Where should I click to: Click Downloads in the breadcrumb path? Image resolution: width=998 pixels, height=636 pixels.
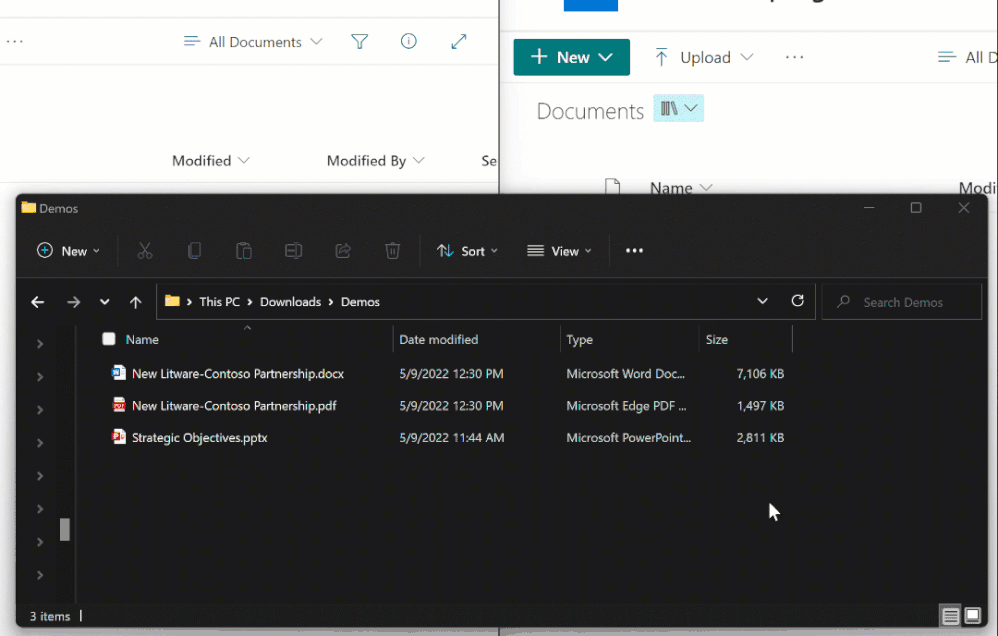[290, 302]
